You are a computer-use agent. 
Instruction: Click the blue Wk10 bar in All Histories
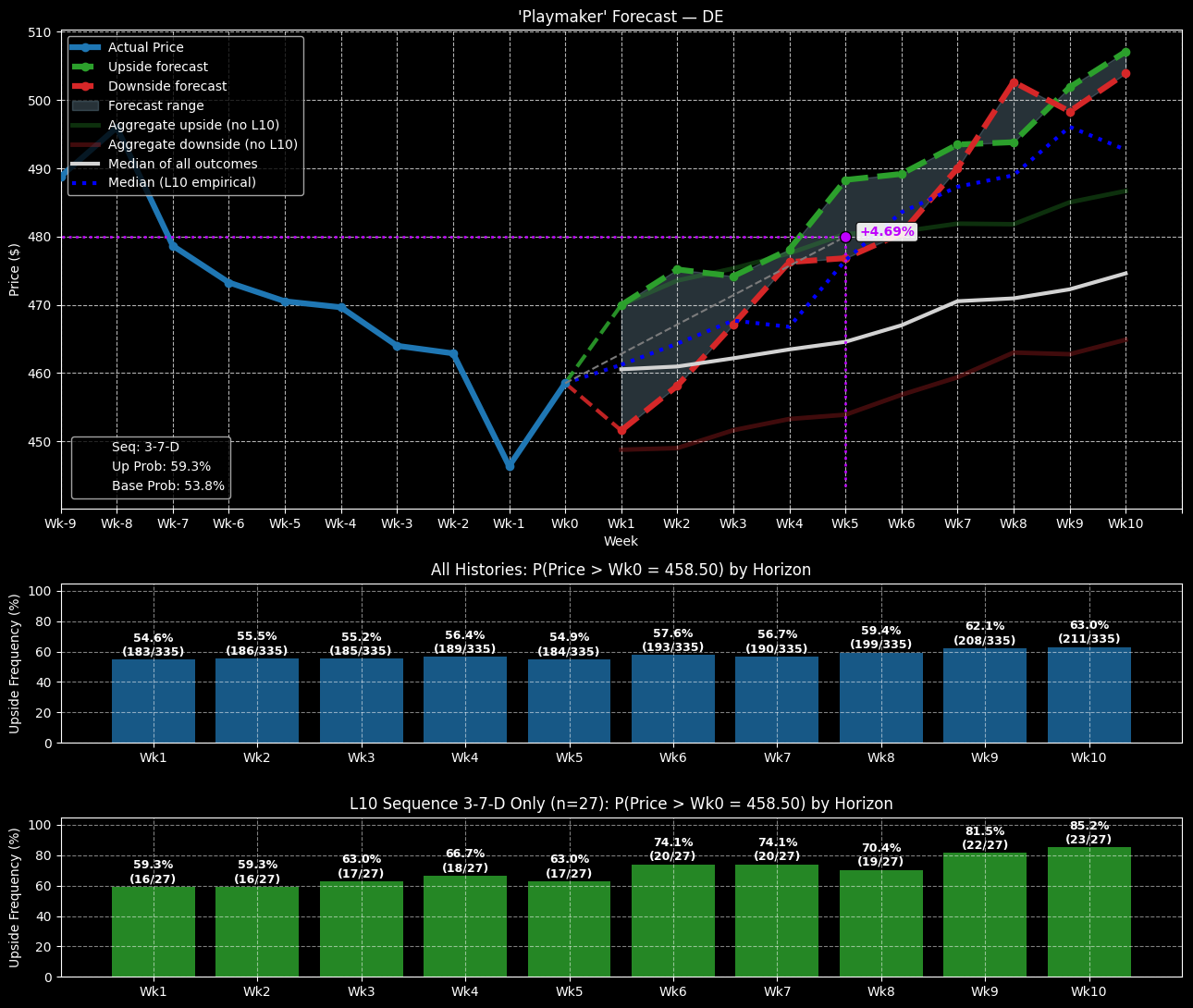click(x=1089, y=695)
